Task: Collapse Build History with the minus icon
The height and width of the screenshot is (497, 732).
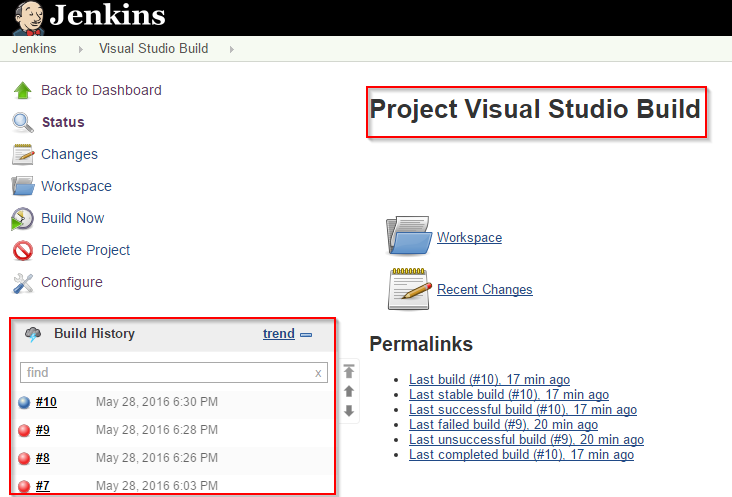Action: click(x=306, y=335)
